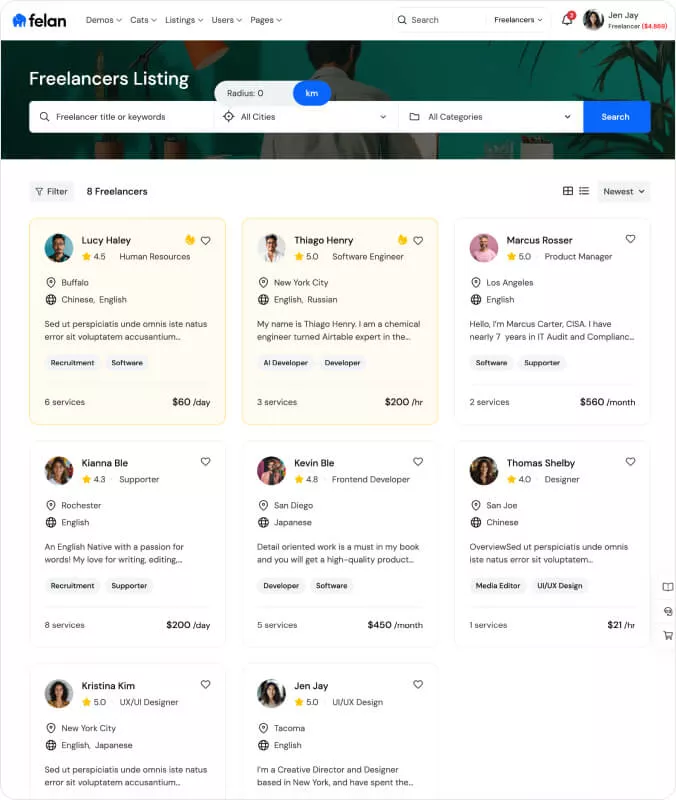Open the Newest sort dropdown
This screenshot has width=676, height=800.
coord(623,191)
